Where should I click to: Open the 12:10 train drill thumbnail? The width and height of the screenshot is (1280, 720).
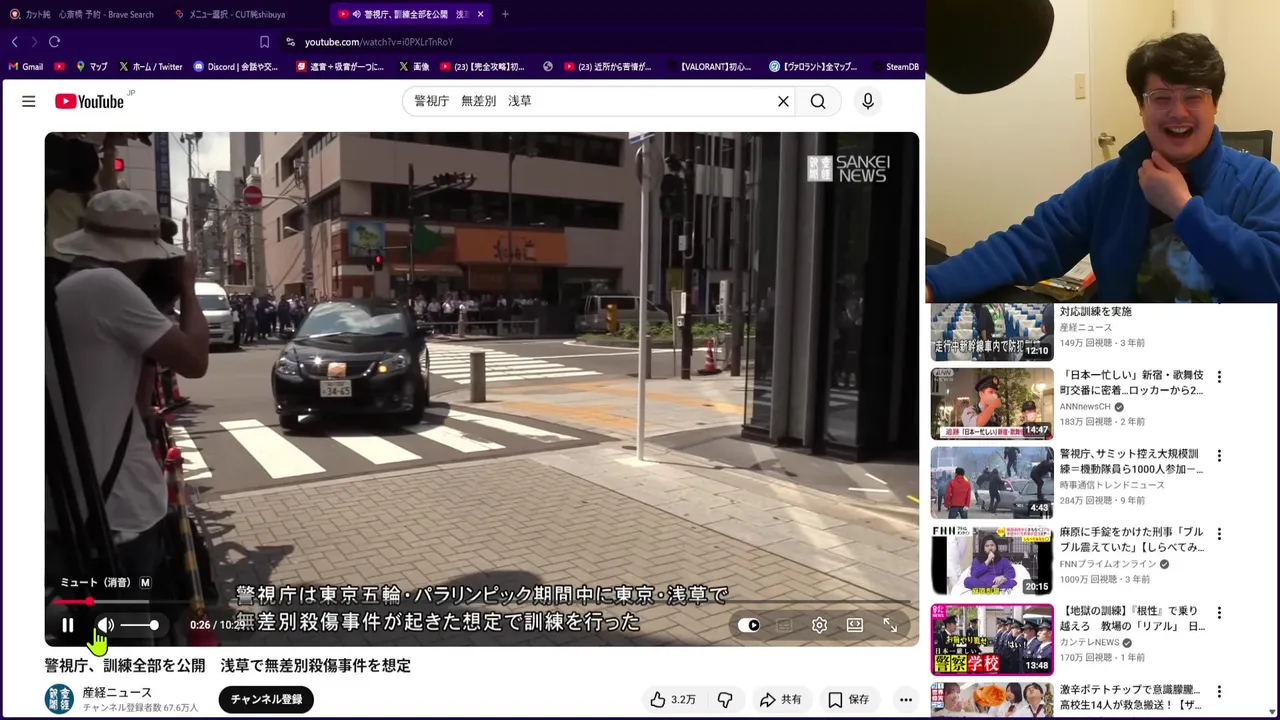tap(992, 331)
